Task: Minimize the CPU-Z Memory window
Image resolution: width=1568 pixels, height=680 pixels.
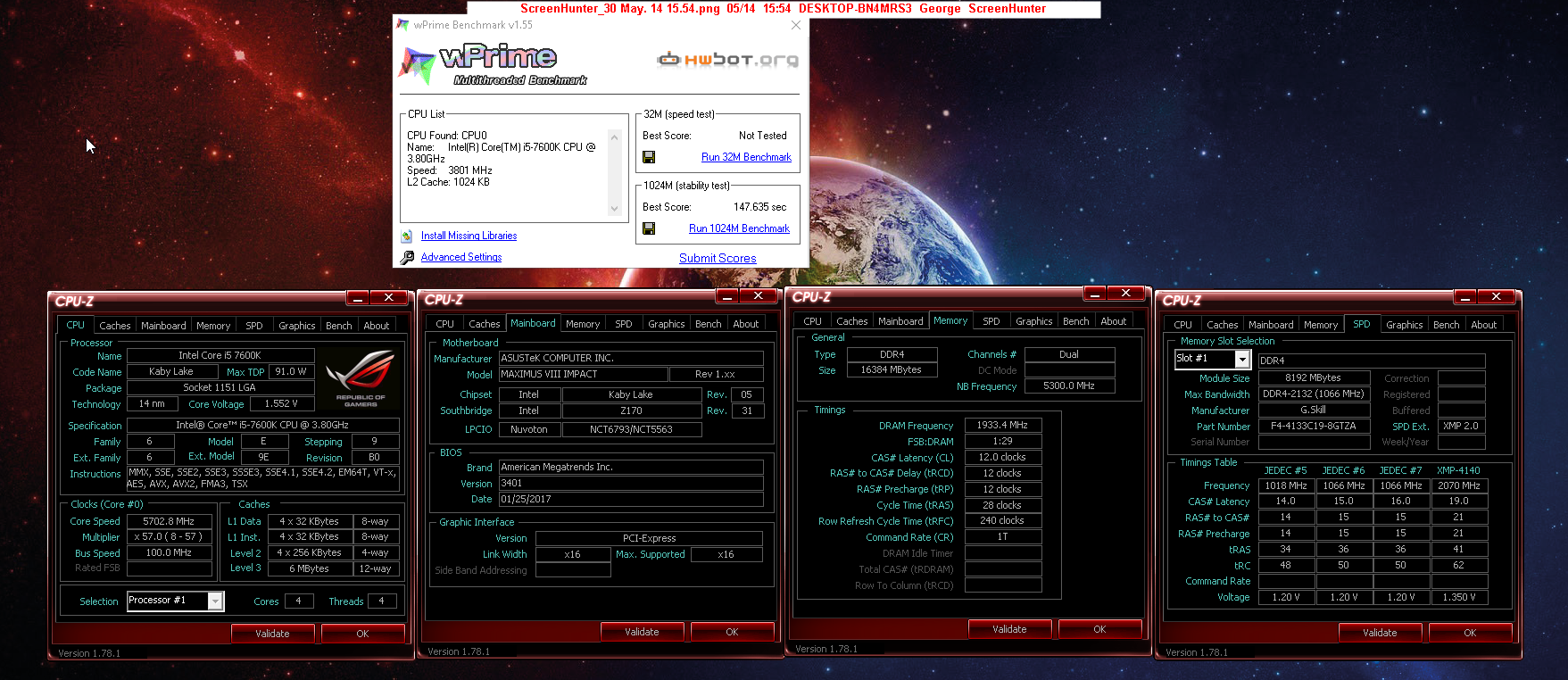Action: coord(1094,294)
